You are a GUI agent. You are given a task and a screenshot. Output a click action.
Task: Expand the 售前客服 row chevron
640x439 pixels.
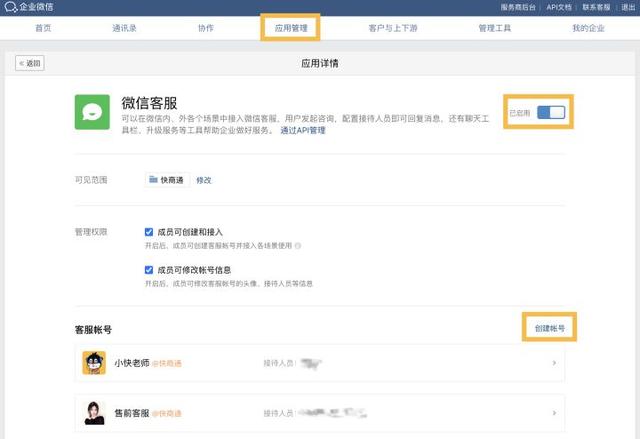coord(554,413)
